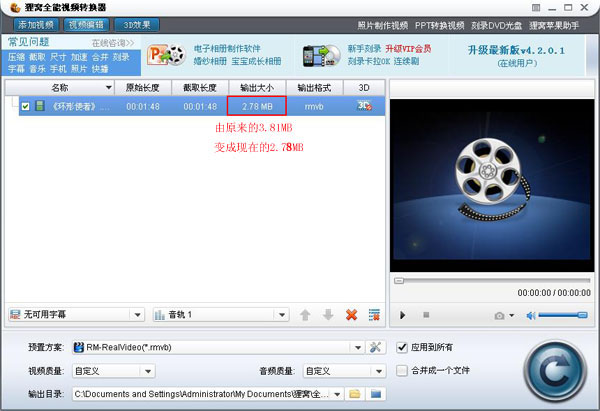600x411 pixels.
Task: Open the 视频质量 dropdown
Action: (114, 371)
